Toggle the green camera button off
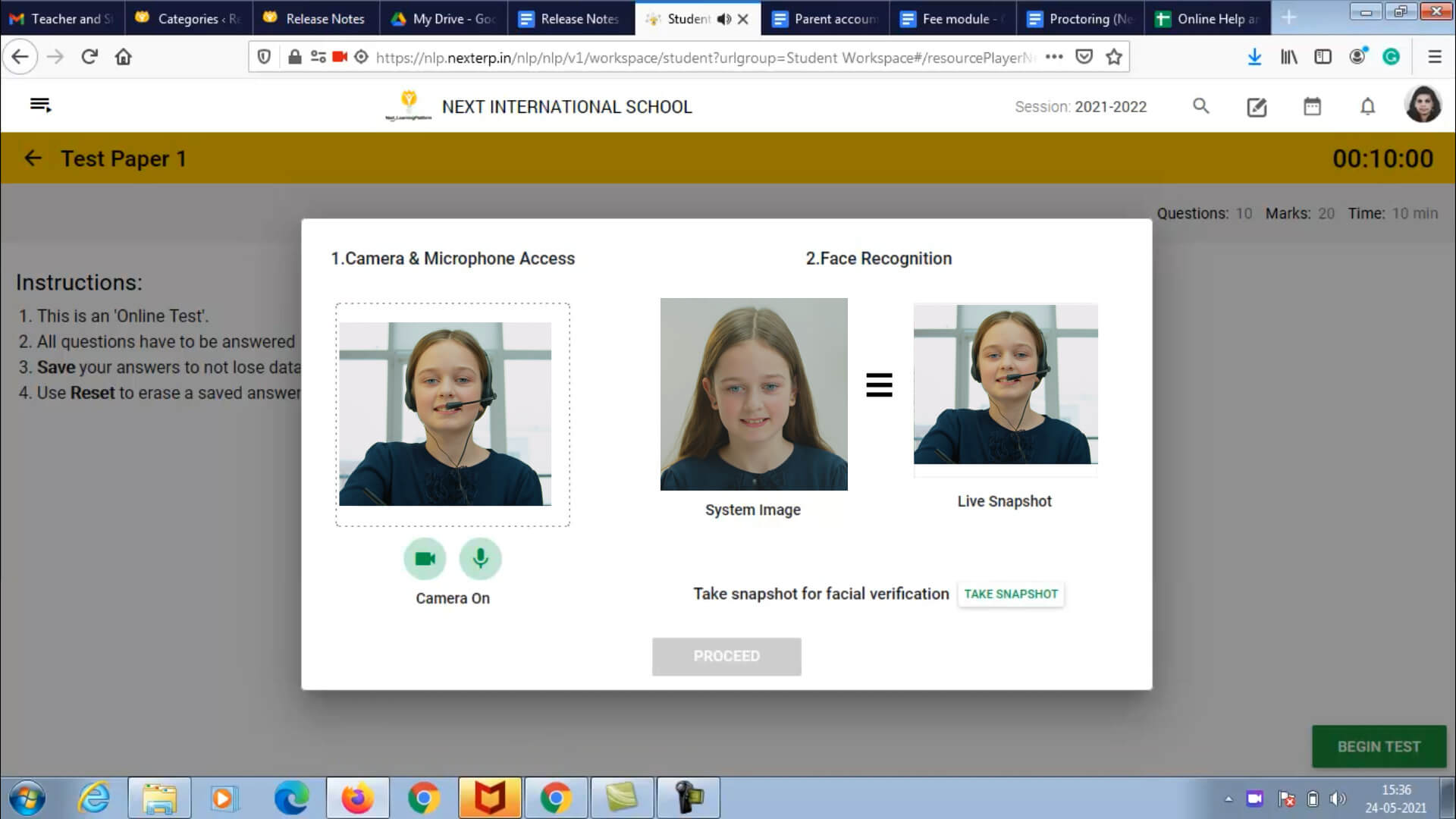 [x=425, y=559]
